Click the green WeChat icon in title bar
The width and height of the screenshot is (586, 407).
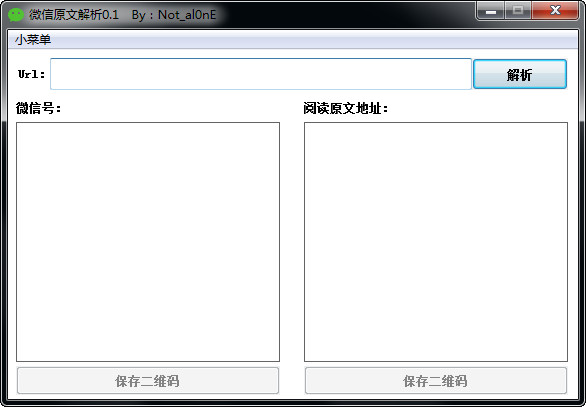16,15
